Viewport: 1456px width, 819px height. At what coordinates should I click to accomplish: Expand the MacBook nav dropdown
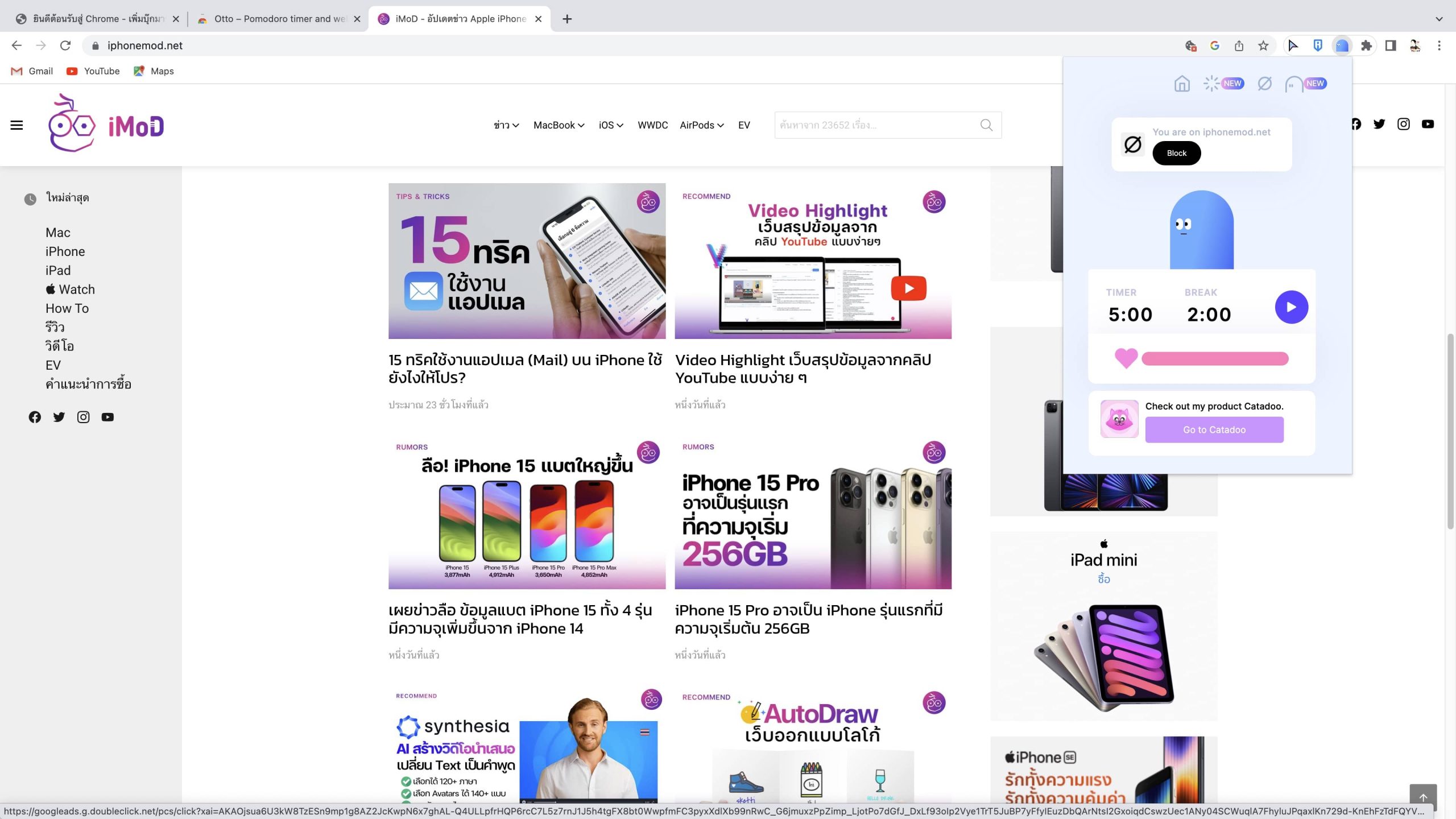click(x=559, y=125)
